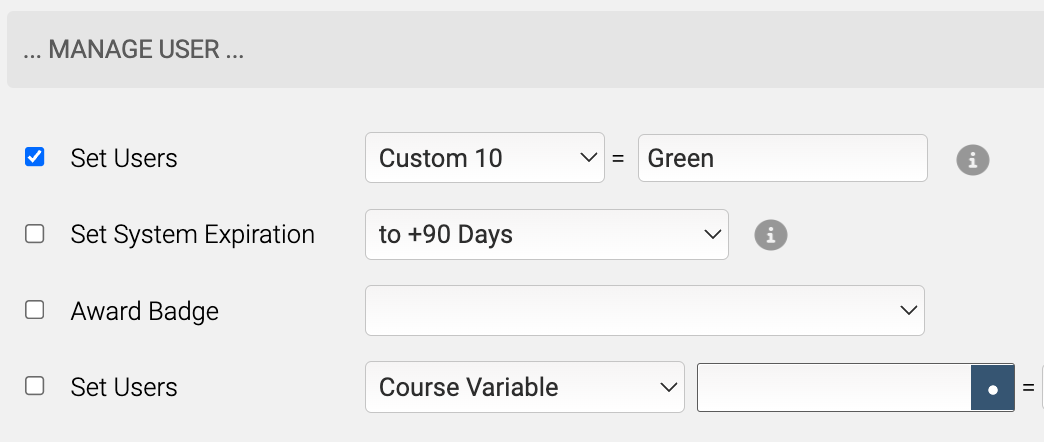
Task: Uncheck the Set Users Custom 10 checkbox
Action: click(x=35, y=157)
